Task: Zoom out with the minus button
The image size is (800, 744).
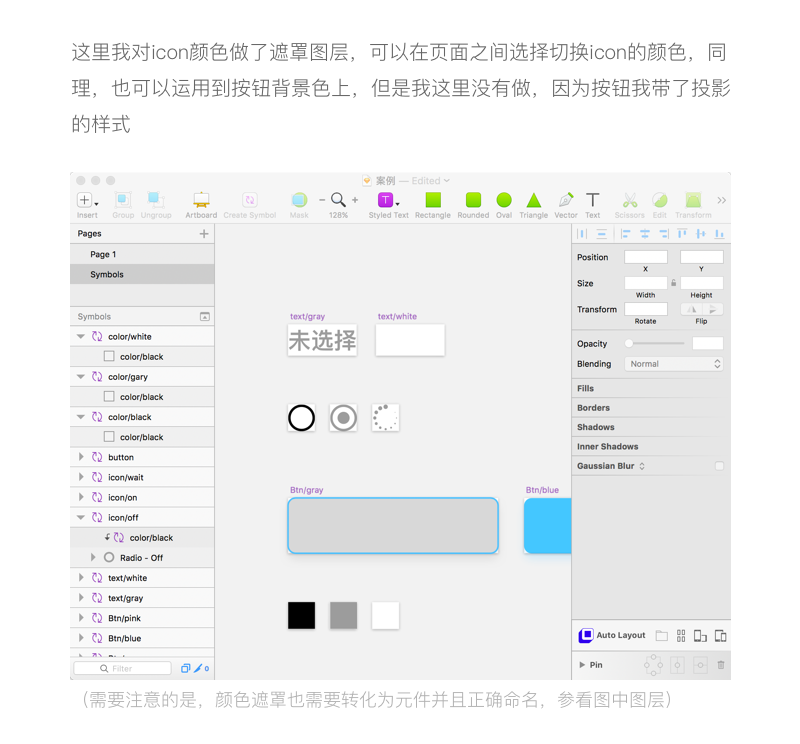Action: pyautogui.click(x=322, y=200)
